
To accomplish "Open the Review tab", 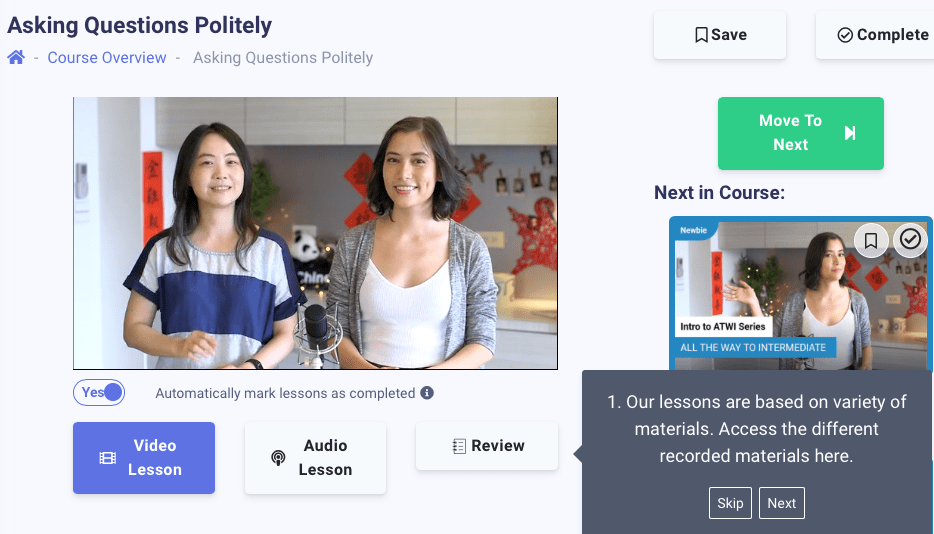I will (487, 446).
